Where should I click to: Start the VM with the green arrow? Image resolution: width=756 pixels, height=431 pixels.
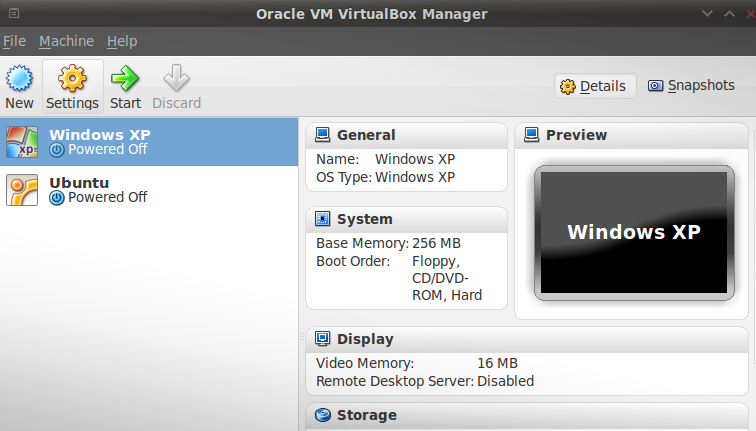coord(125,78)
